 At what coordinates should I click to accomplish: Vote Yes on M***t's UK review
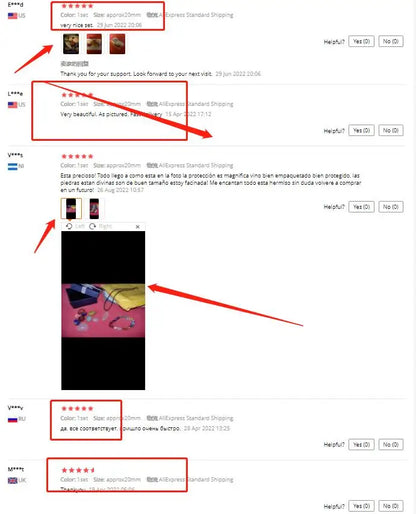pyautogui.click(x=361, y=506)
